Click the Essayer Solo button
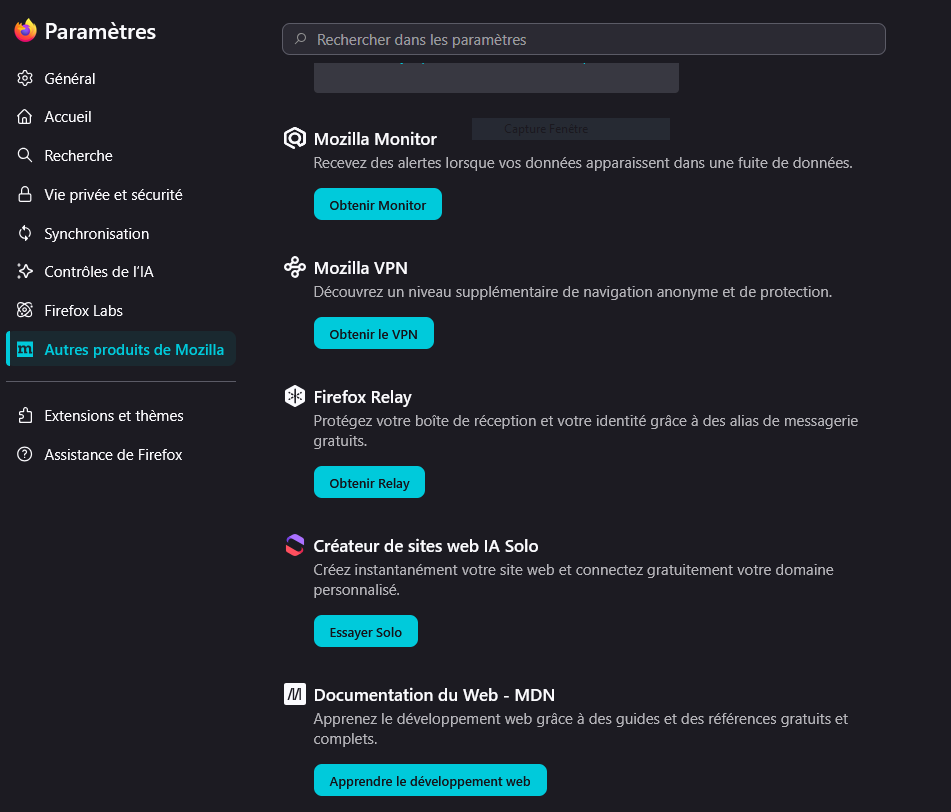This screenshot has width=951, height=812. click(x=366, y=631)
